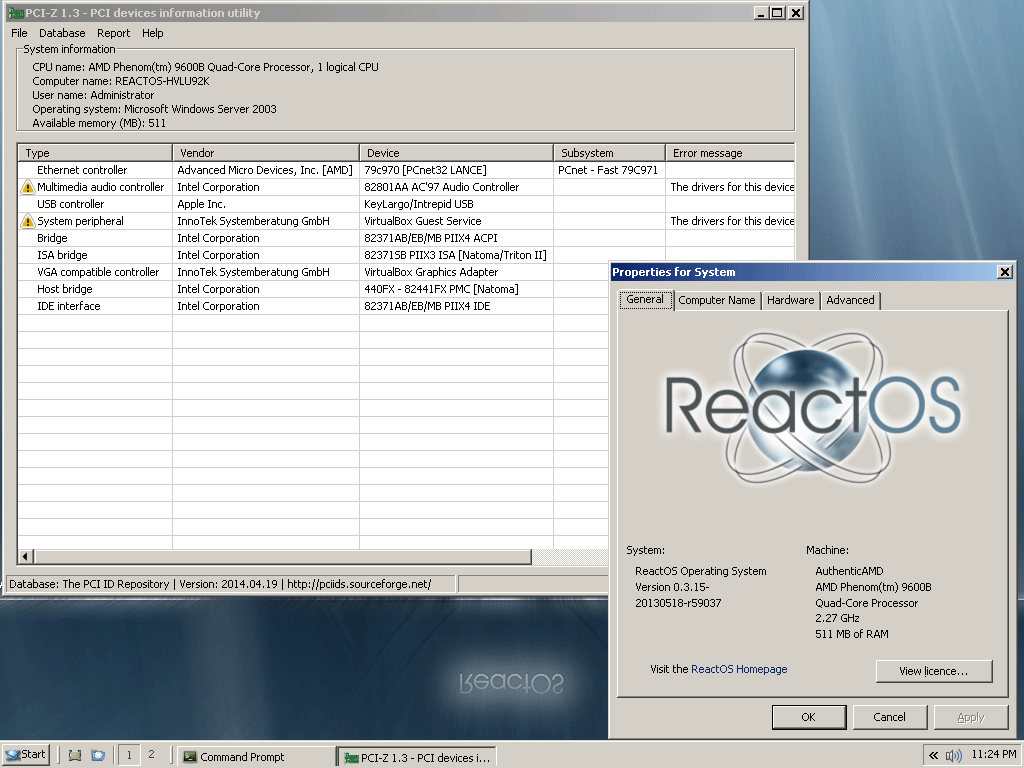
Task: Sort by the Error message column header
Action: [730, 153]
